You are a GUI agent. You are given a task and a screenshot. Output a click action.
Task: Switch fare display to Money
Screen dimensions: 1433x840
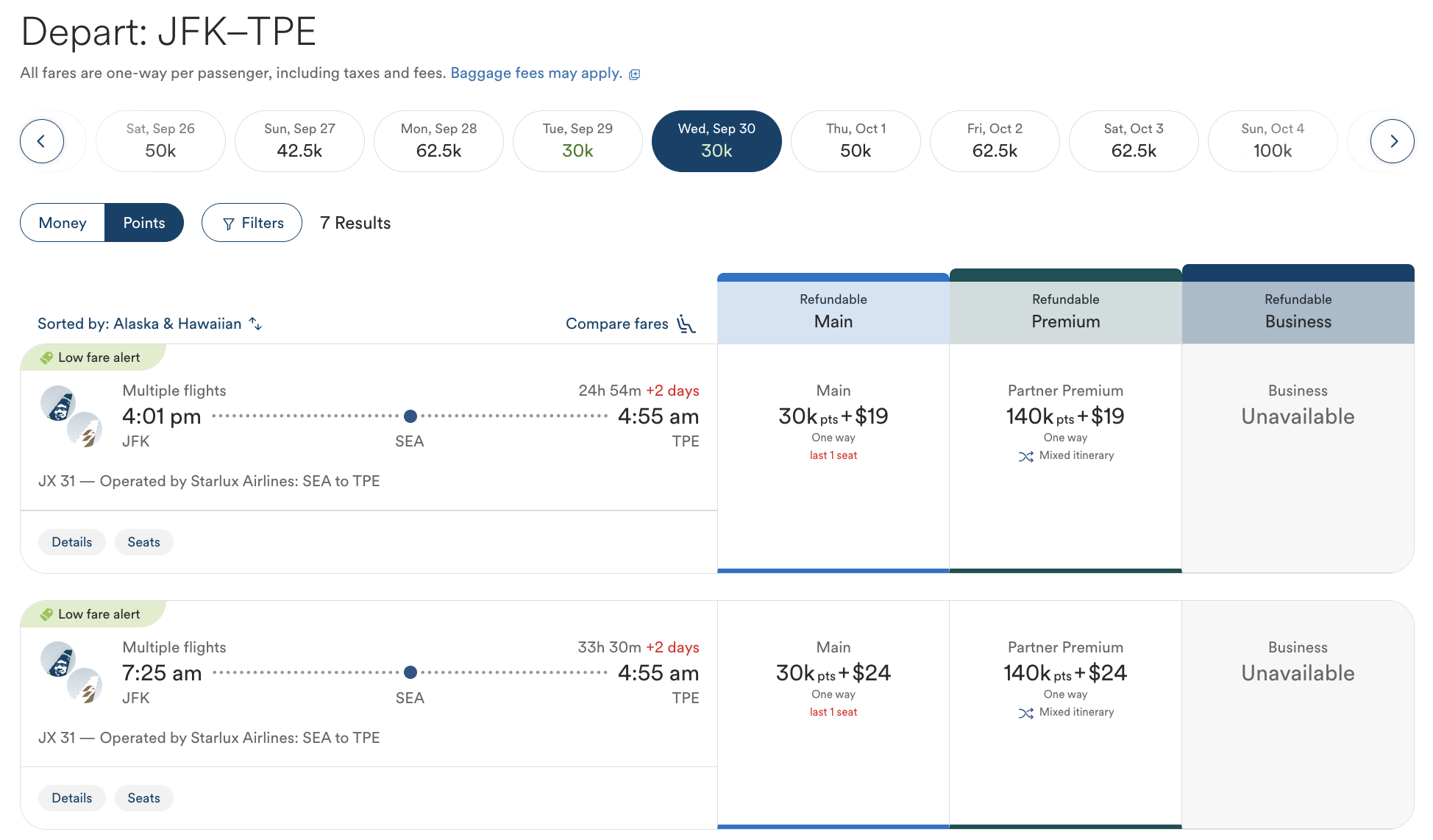coord(63,223)
